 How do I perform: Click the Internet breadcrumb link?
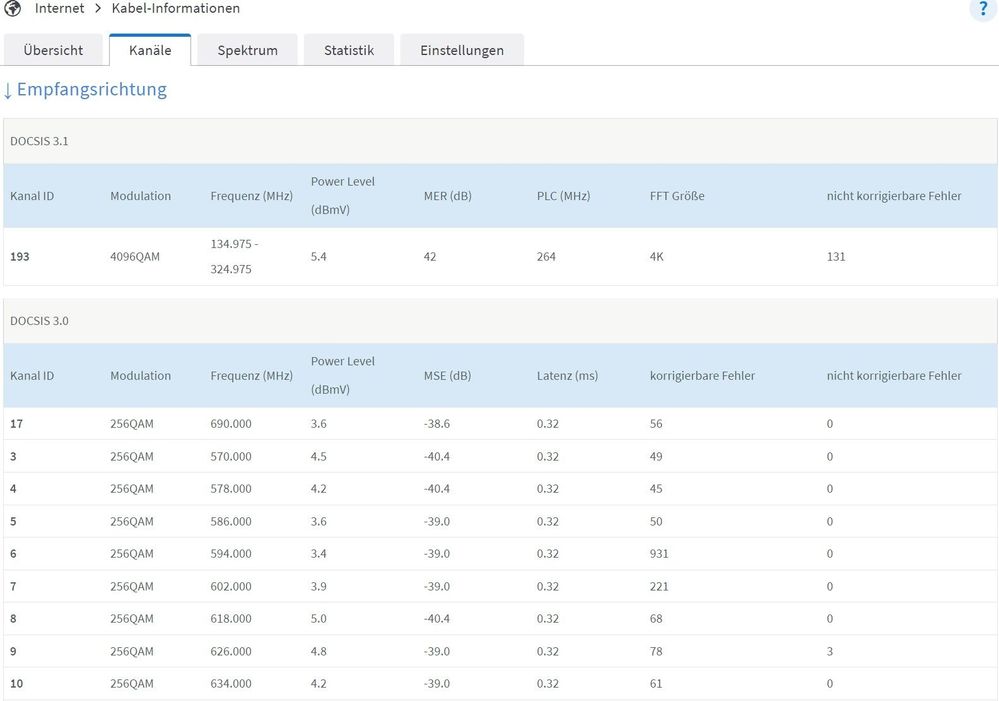click(x=59, y=9)
